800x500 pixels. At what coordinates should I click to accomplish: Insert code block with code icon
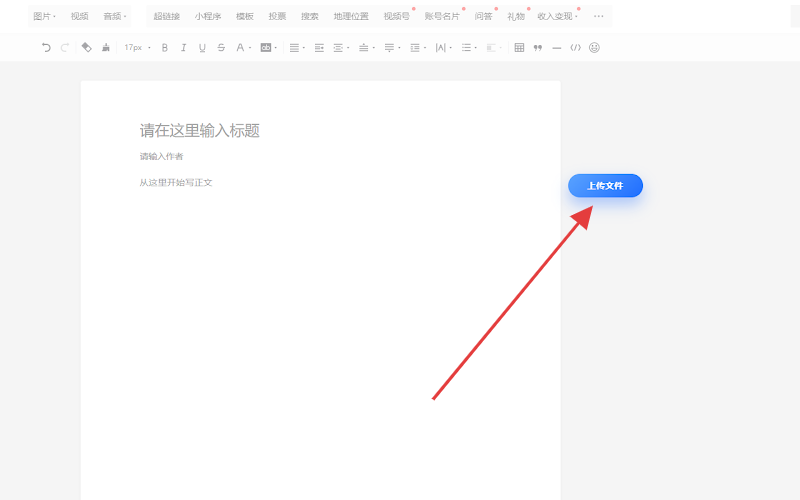[575, 47]
